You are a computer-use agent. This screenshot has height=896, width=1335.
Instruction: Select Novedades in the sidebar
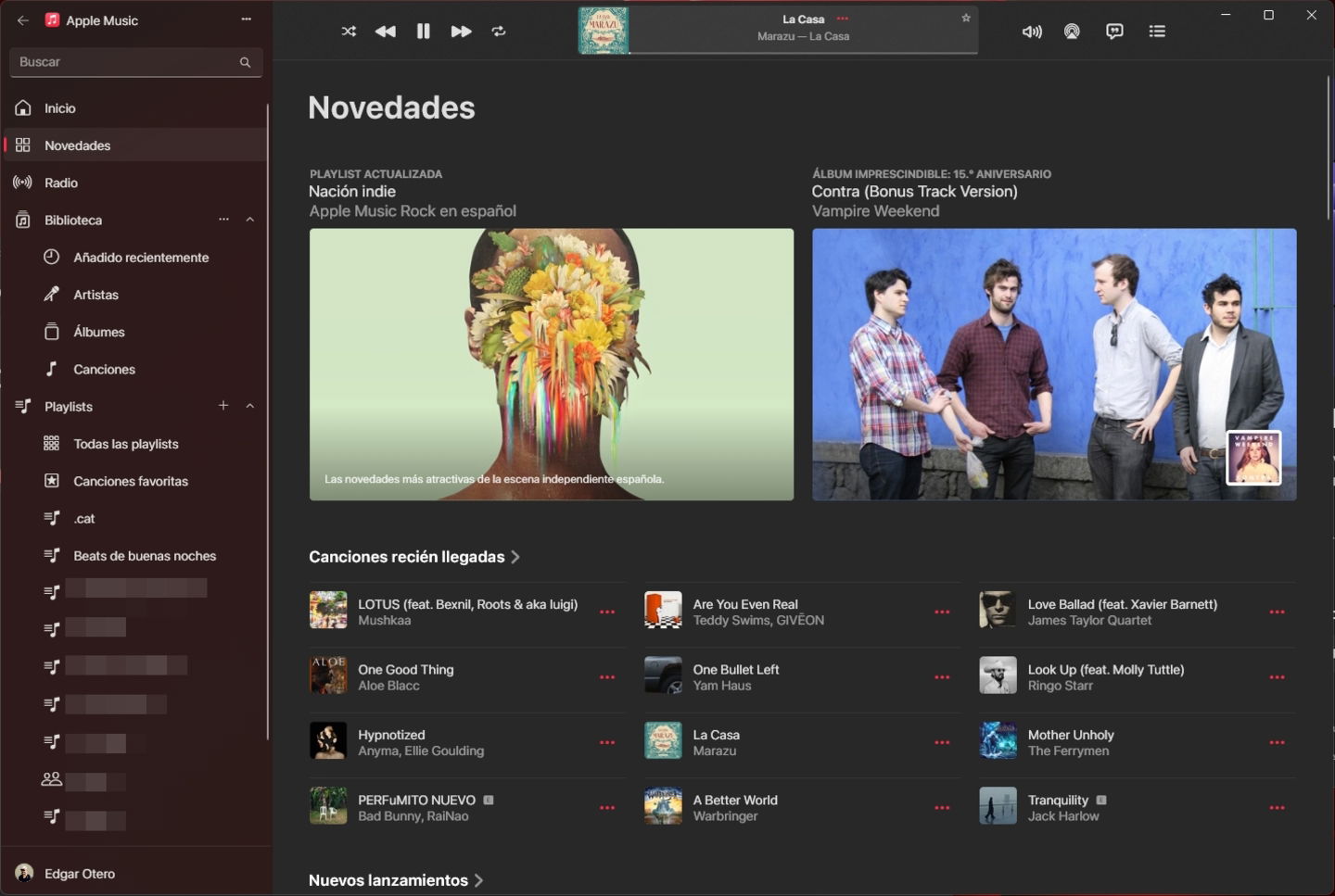135,145
